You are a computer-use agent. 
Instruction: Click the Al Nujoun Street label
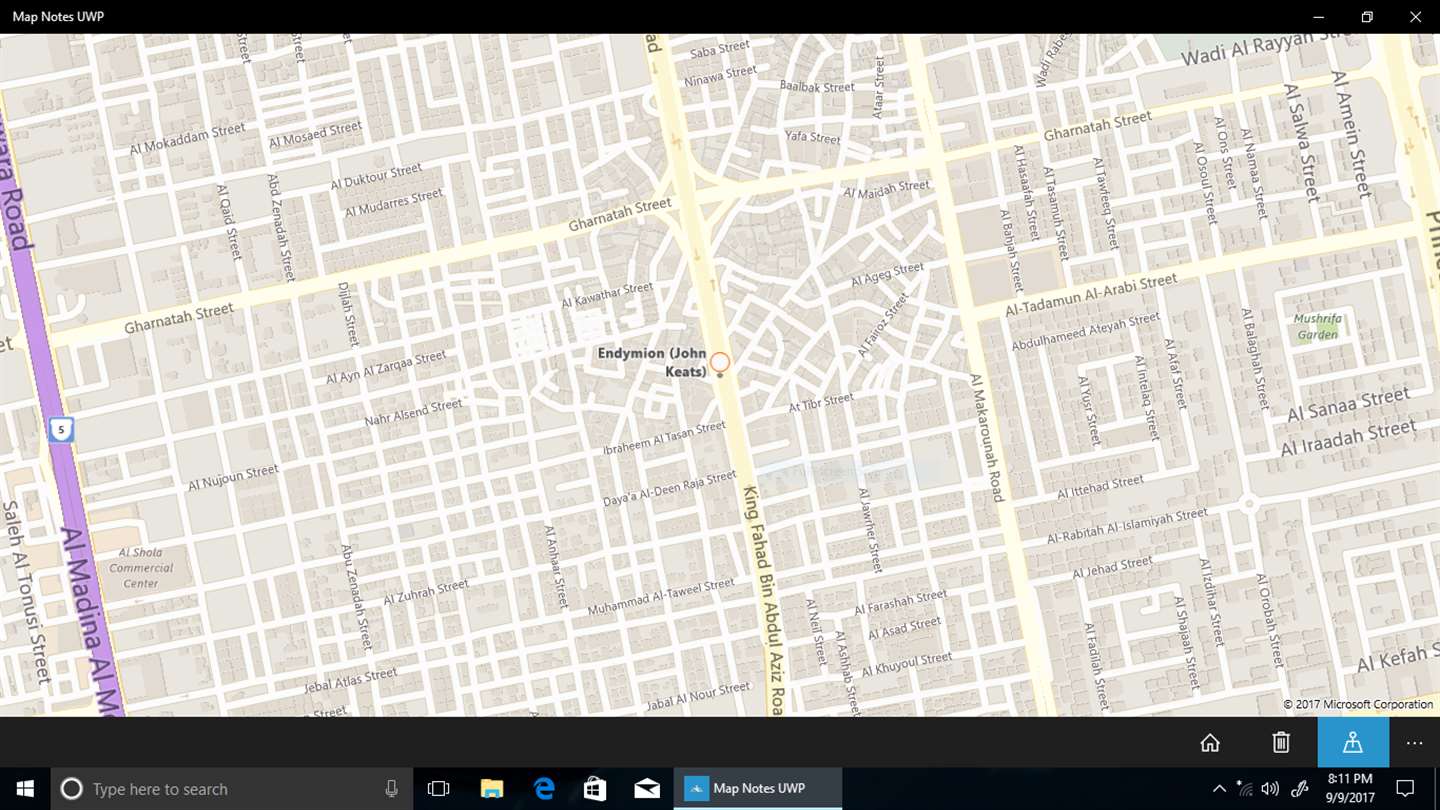tap(233, 478)
